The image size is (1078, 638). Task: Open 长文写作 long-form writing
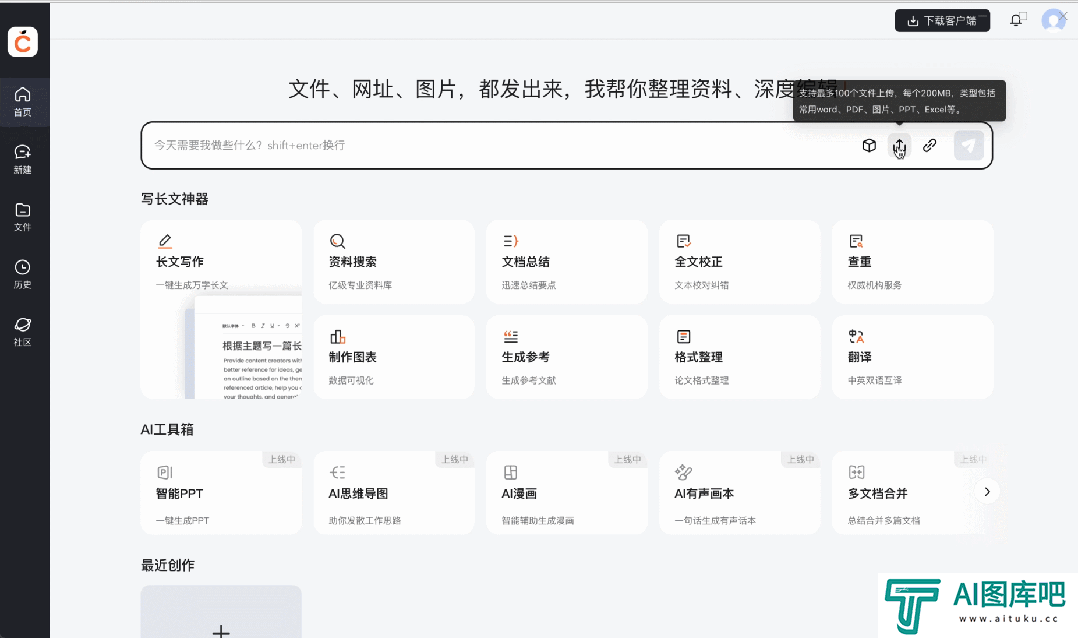coord(179,261)
